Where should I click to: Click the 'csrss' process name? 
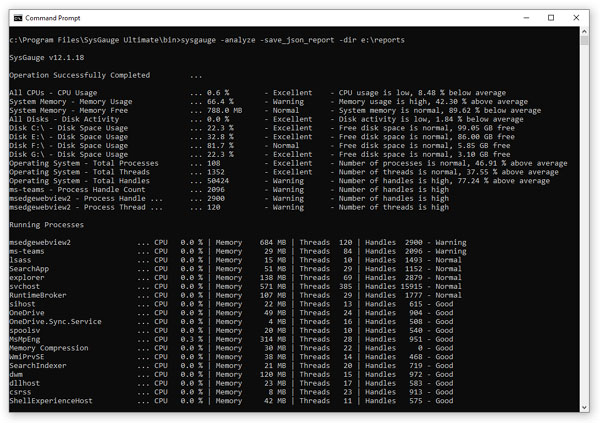20,392
